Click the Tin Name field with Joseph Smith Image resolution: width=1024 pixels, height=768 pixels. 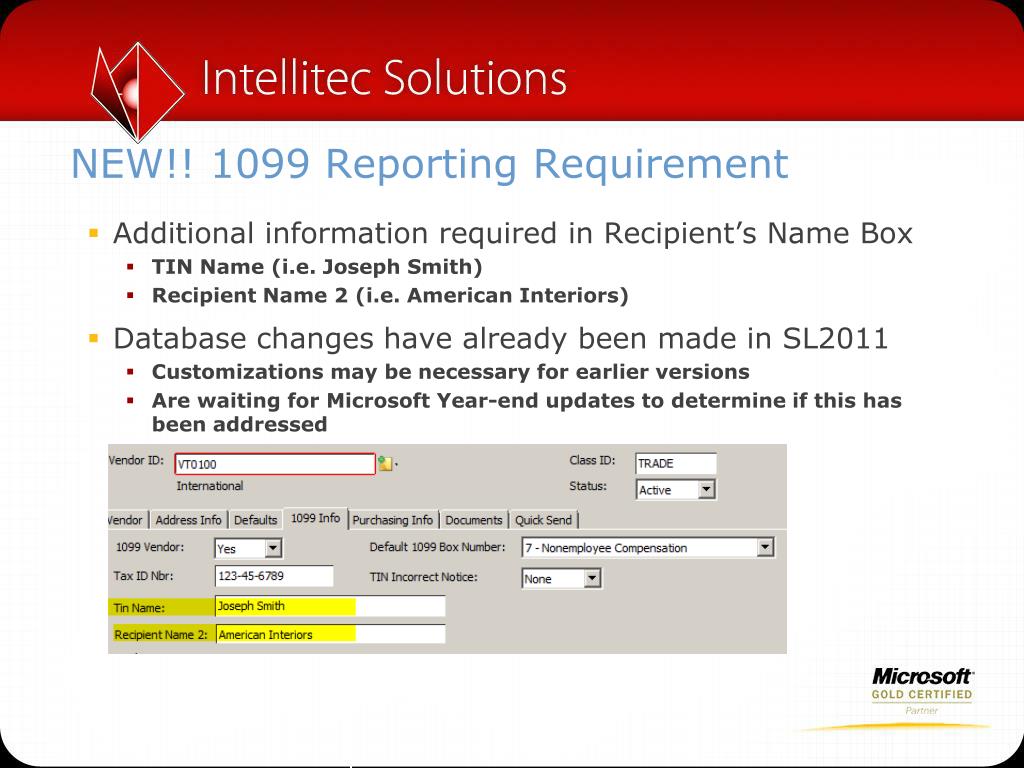330,606
